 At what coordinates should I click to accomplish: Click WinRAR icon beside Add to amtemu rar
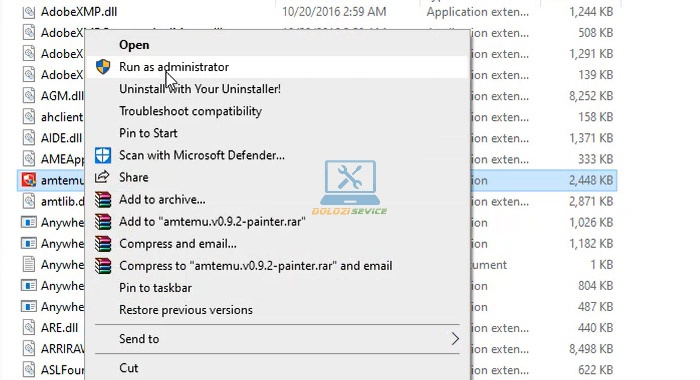click(x=103, y=221)
